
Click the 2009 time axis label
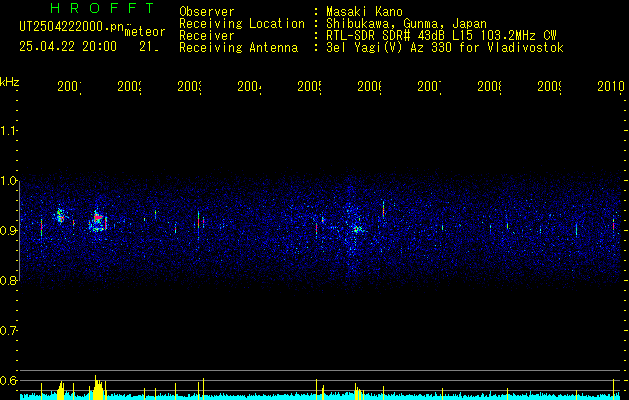tap(550, 86)
